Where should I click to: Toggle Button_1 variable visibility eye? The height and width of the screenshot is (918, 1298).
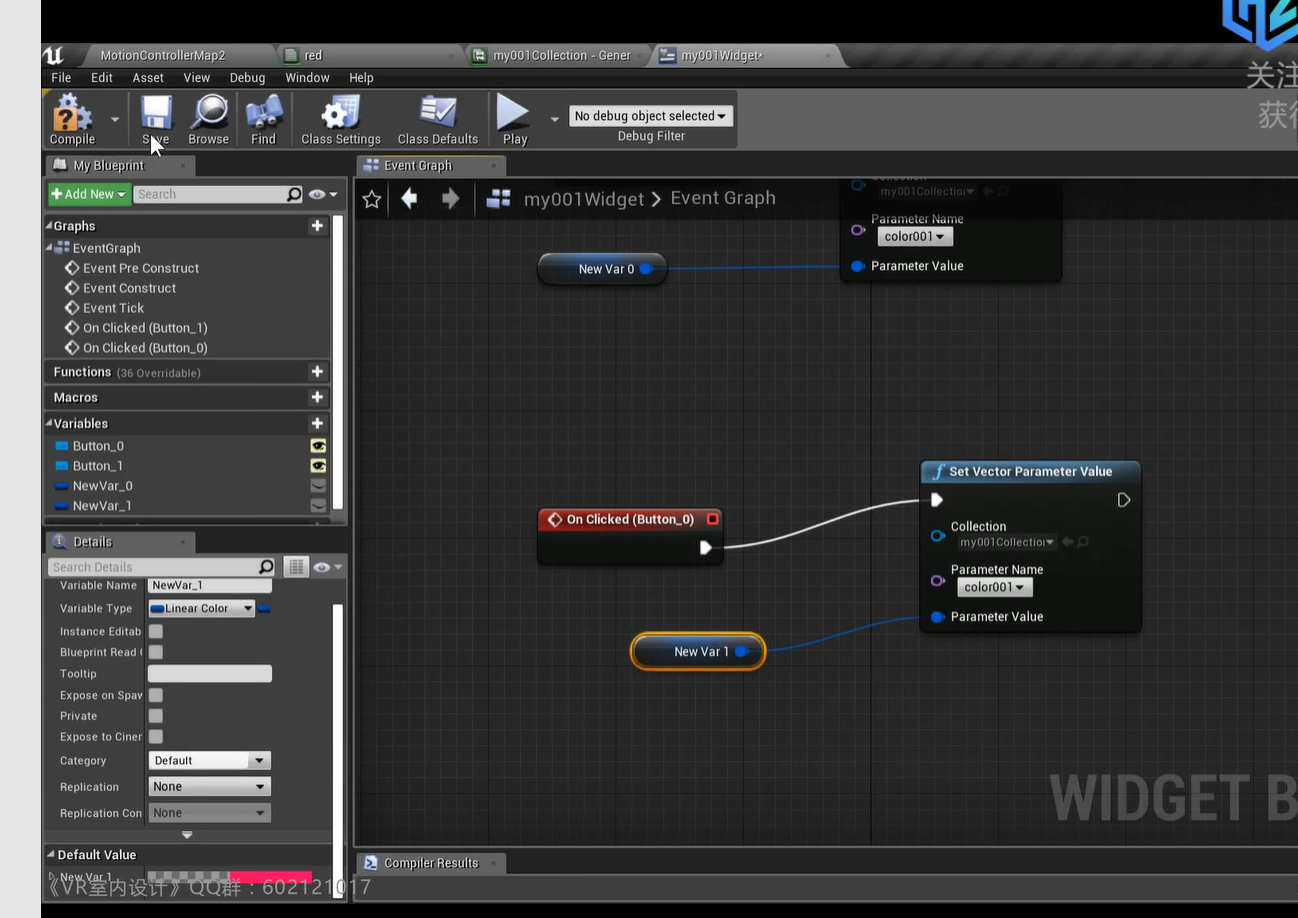pyautogui.click(x=318, y=466)
